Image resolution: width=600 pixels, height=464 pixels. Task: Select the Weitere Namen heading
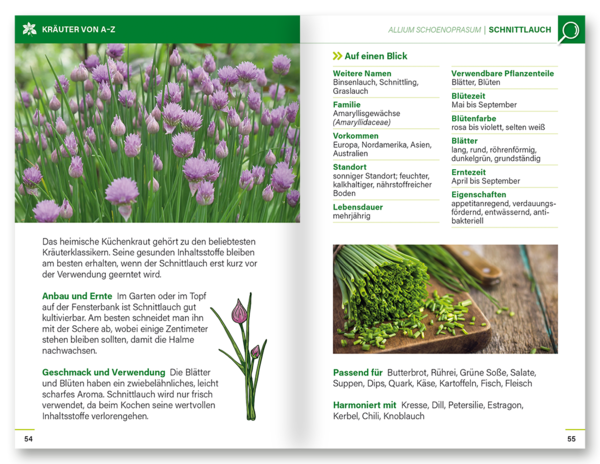coord(362,74)
